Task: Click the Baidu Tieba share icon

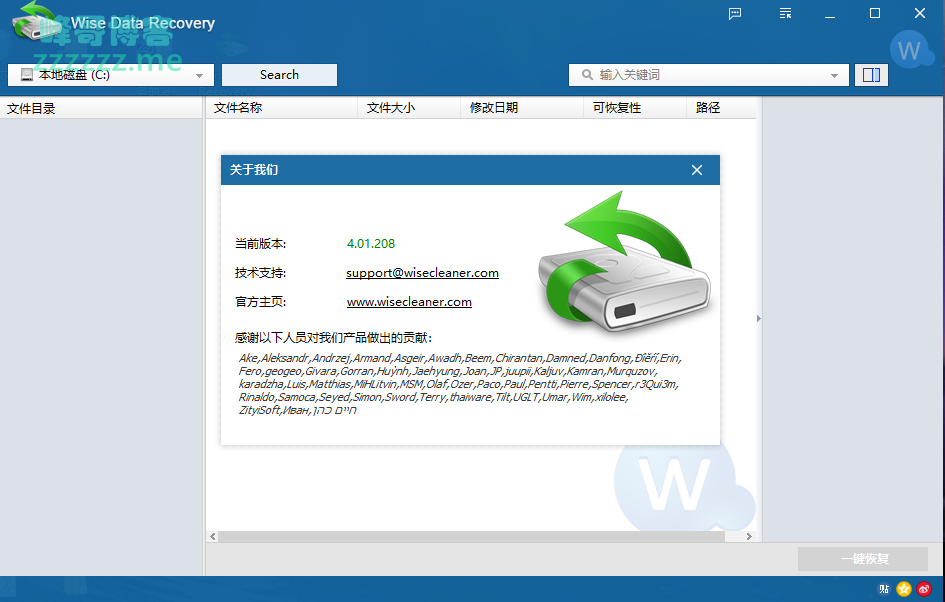Action: click(884, 589)
